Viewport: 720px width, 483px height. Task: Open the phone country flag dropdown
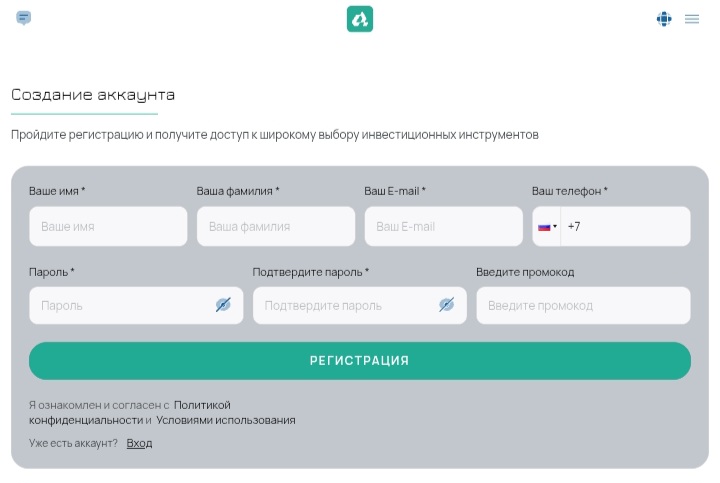[547, 227]
